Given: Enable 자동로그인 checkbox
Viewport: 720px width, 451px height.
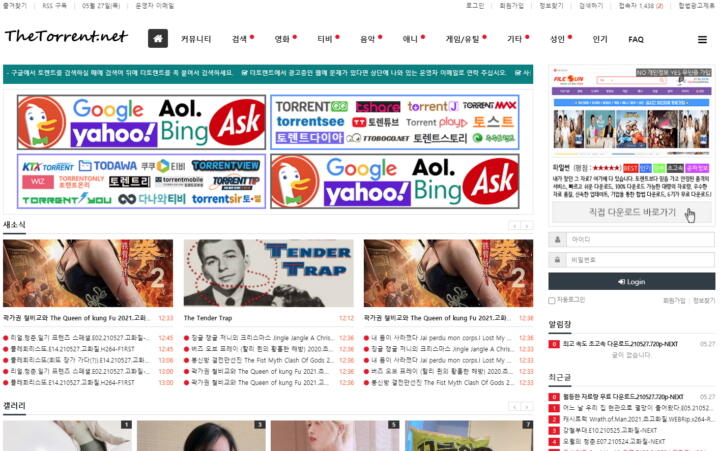Looking at the screenshot, I should (x=551, y=300).
